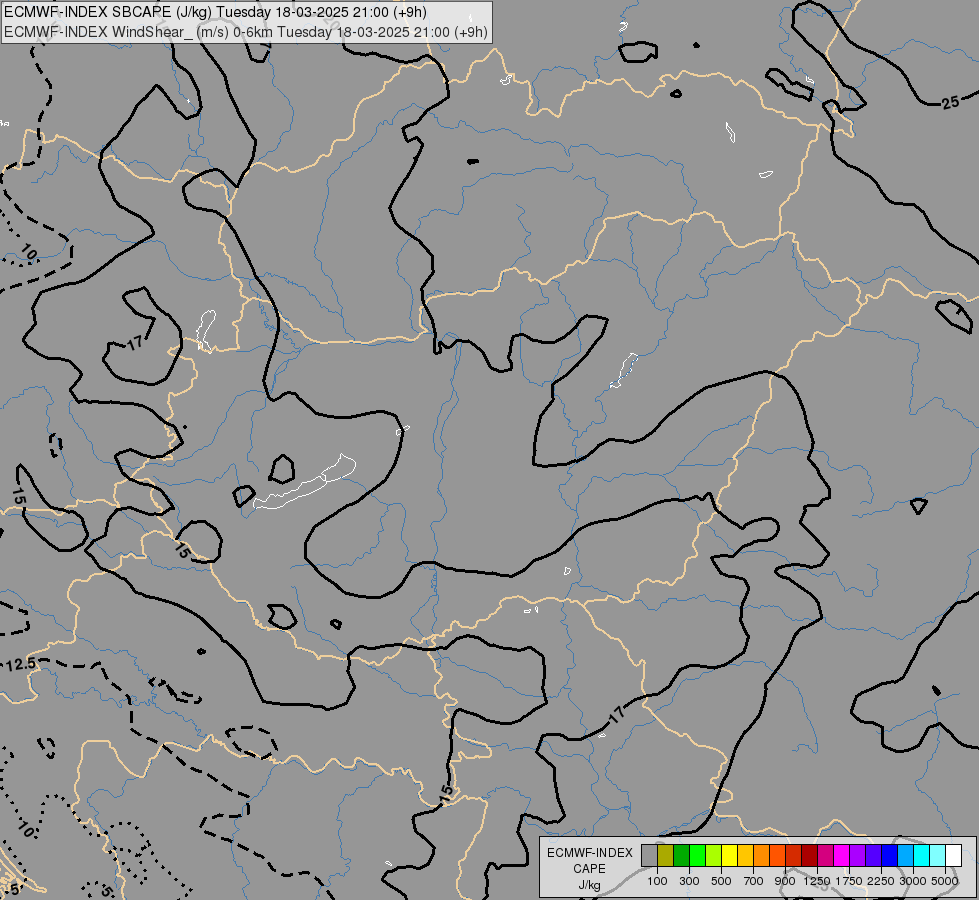Click the long white Lake Balaton outline
The width and height of the screenshot is (979, 900).
pos(305,482)
